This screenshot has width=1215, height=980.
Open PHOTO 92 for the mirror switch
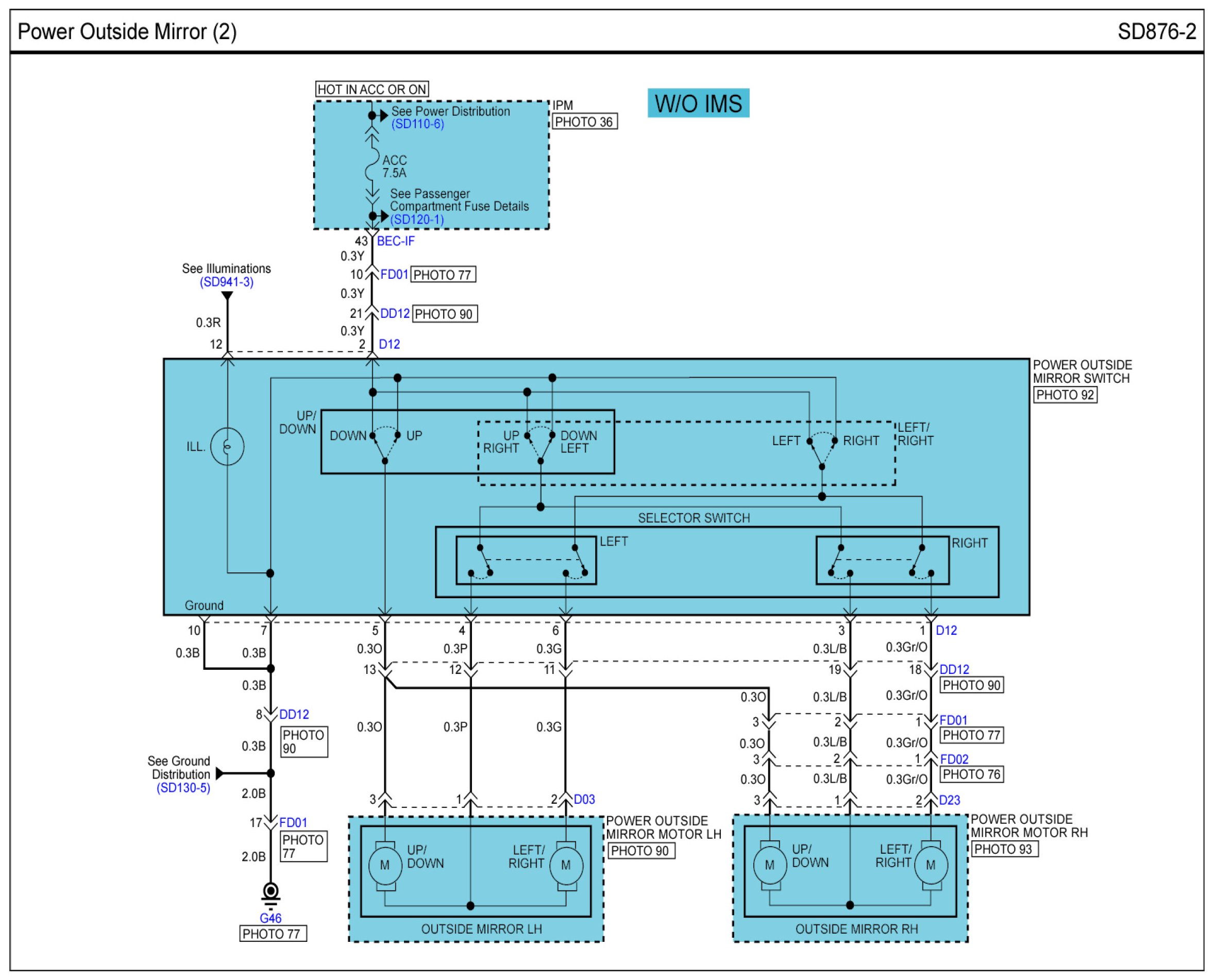pyautogui.click(x=1066, y=395)
